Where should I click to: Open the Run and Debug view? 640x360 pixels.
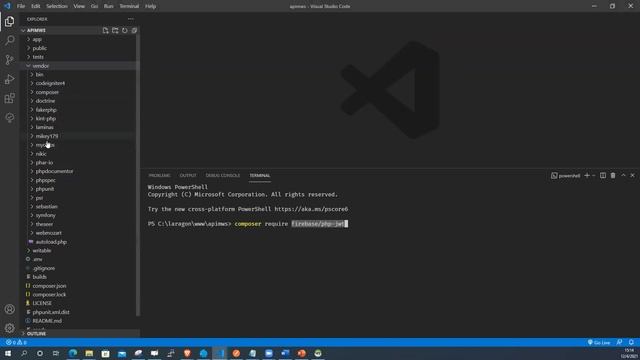point(9,79)
